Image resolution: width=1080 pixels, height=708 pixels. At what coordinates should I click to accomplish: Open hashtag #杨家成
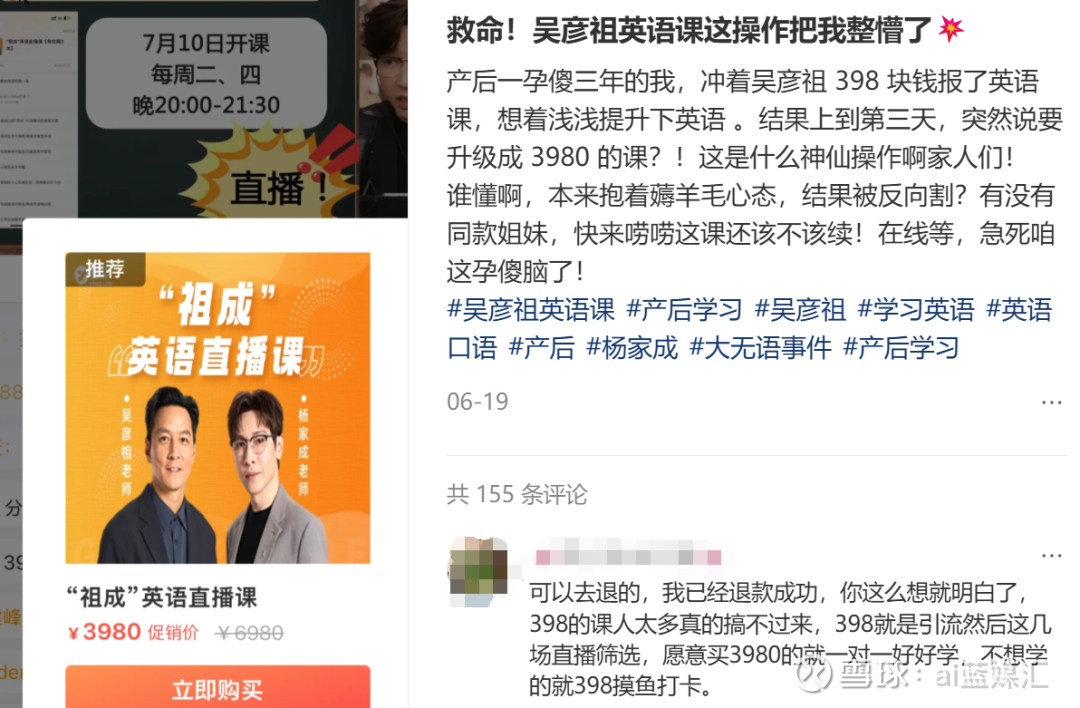[632, 348]
